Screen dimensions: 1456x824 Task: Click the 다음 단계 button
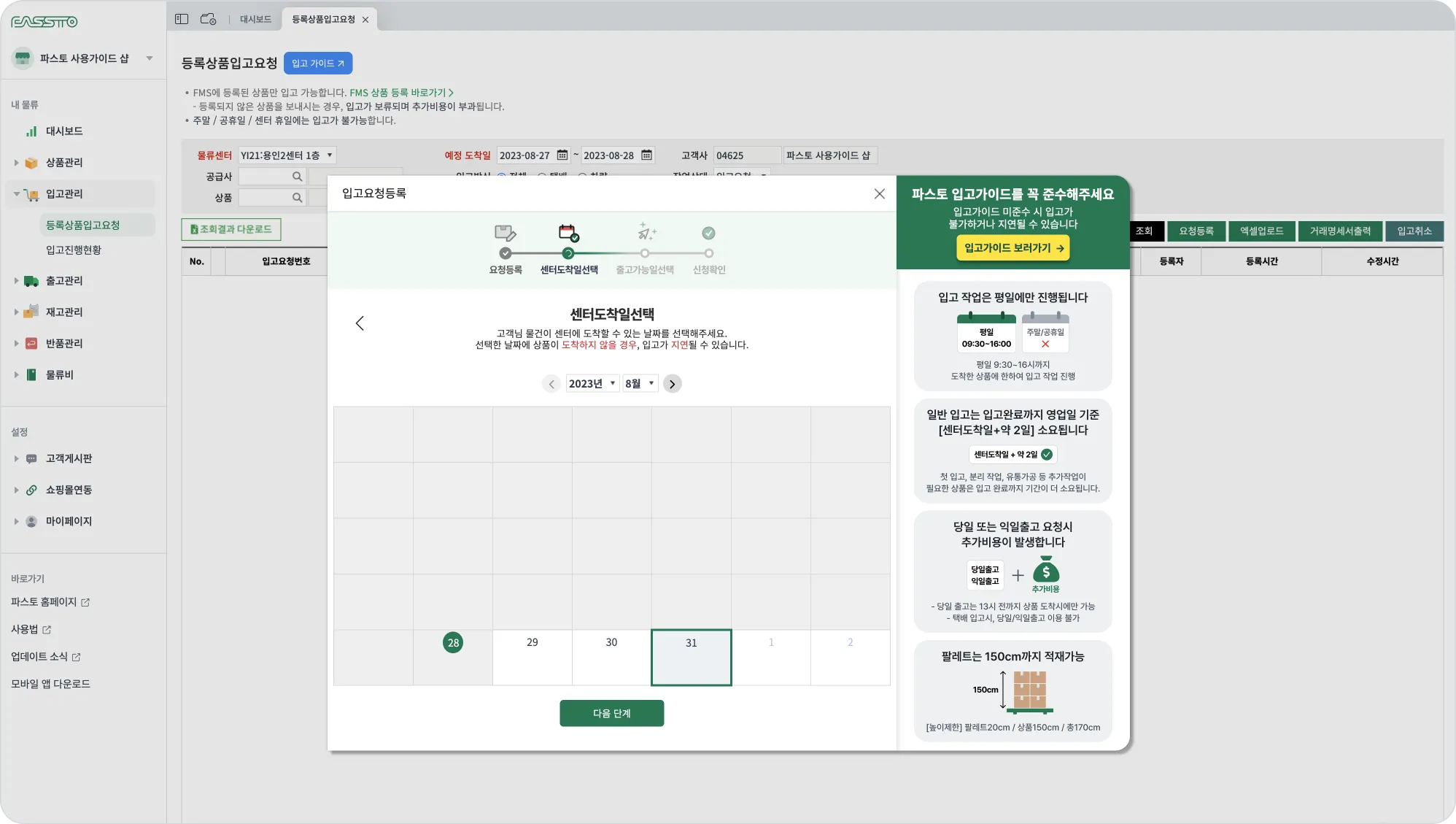(x=611, y=713)
